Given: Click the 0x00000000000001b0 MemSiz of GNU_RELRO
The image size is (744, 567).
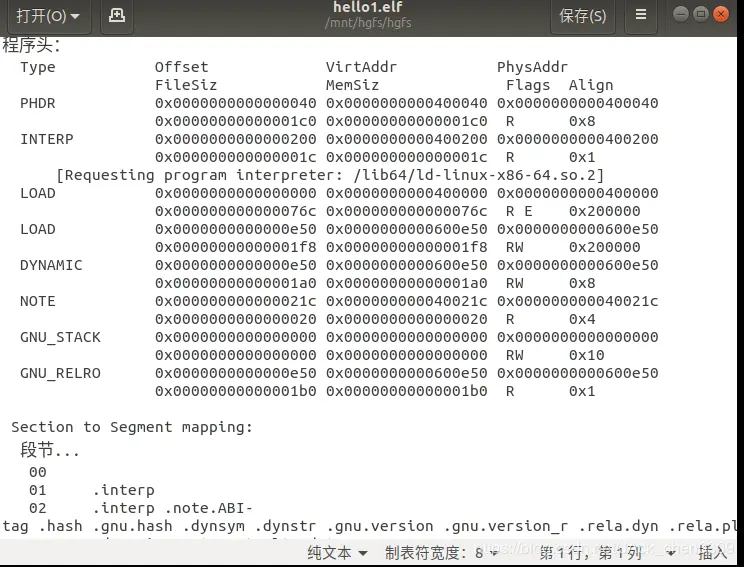Looking at the screenshot, I should coord(406,391).
